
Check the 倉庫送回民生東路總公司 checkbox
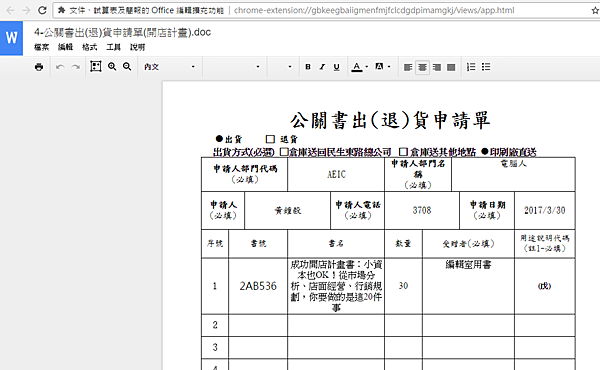pos(284,152)
